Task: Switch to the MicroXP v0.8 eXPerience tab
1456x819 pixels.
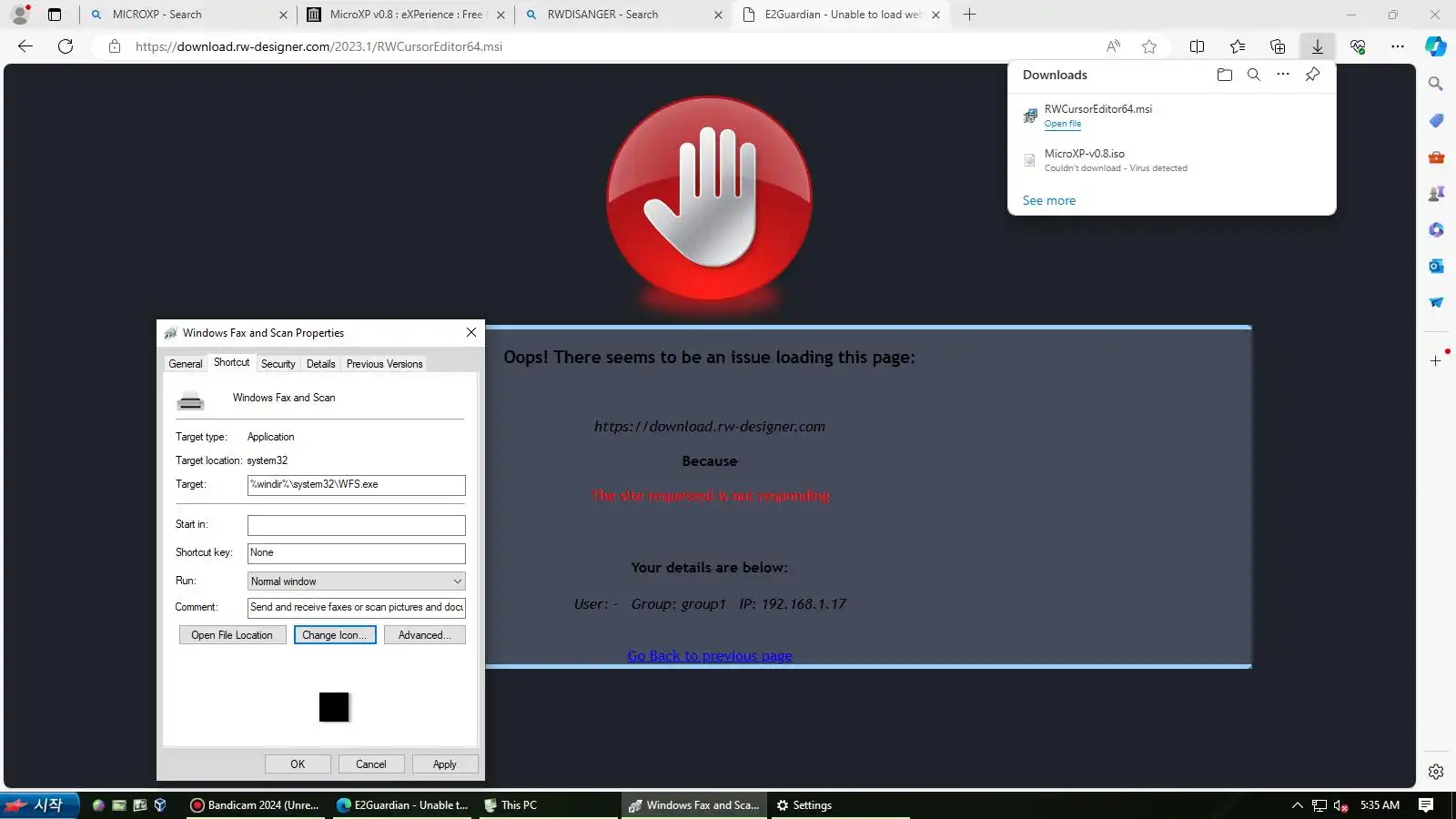Action: point(406,15)
